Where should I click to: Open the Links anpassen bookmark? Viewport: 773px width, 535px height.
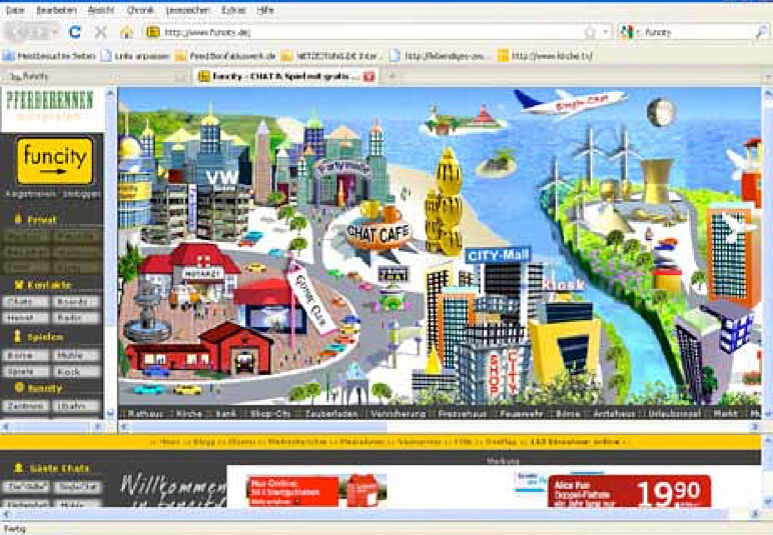[x=135, y=56]
